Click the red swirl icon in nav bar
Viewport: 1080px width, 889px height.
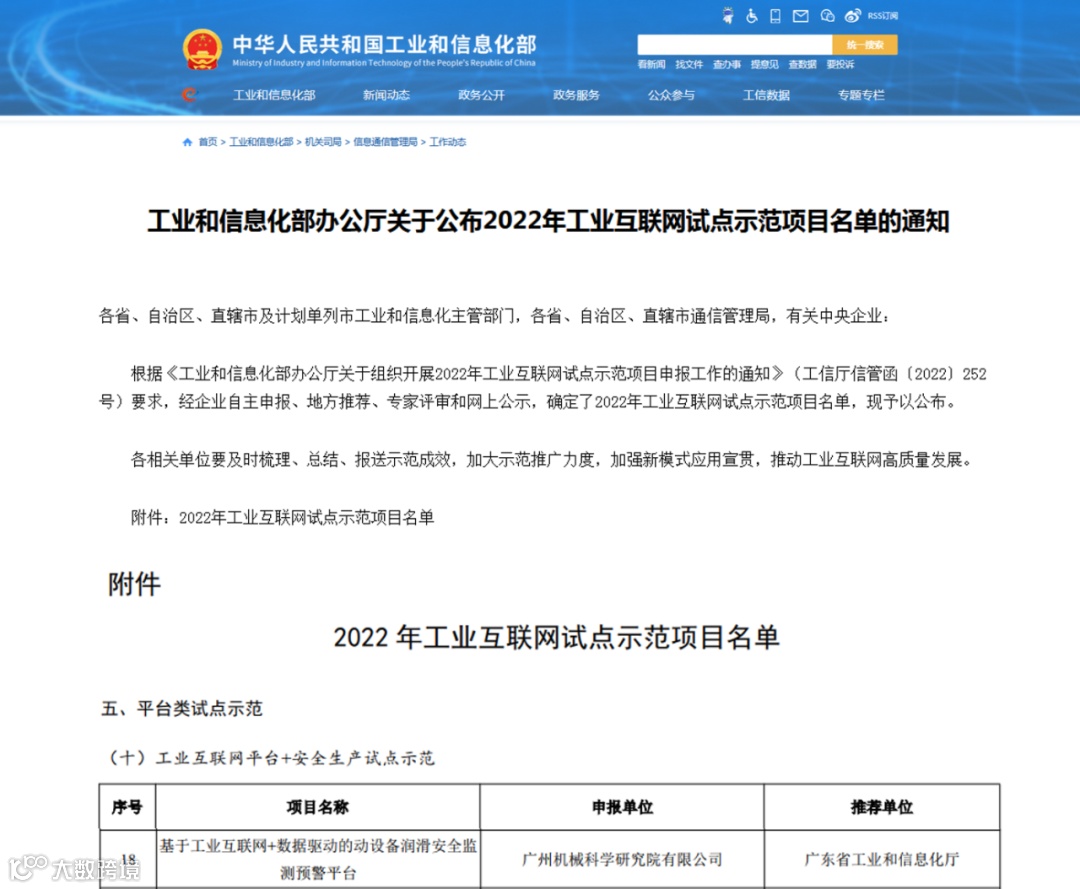coord(189,95)
